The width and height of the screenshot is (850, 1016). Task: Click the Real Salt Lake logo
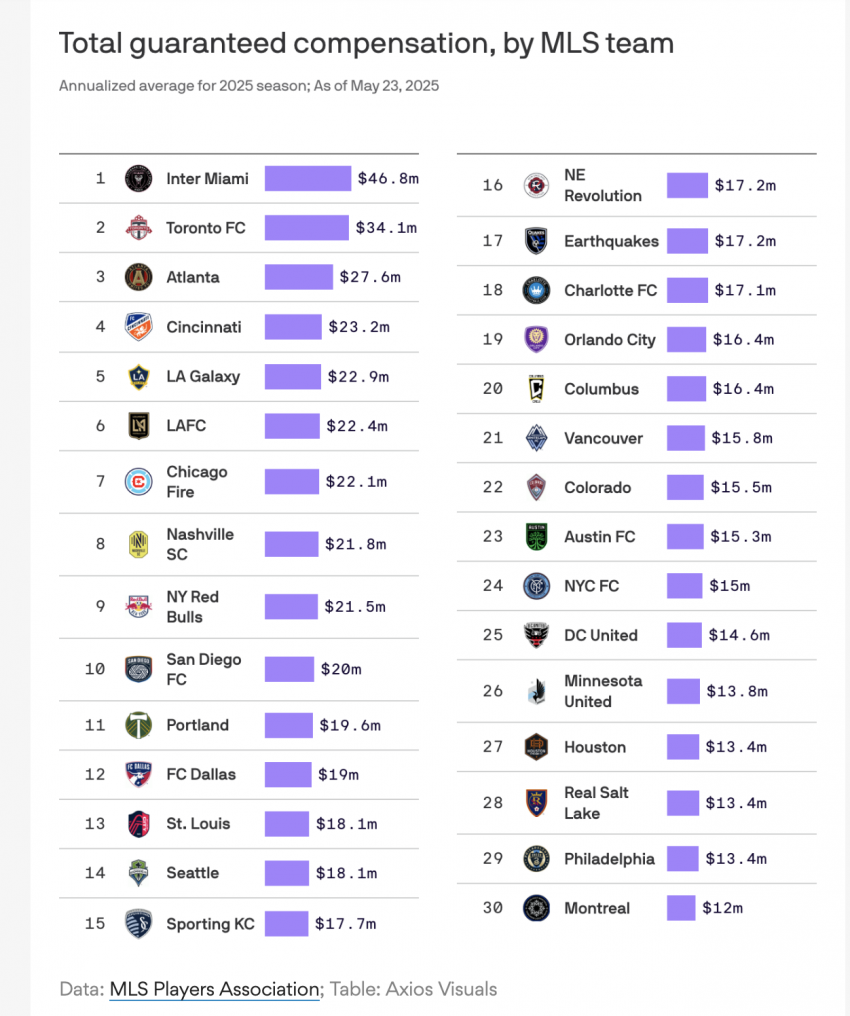coord(536,803)
